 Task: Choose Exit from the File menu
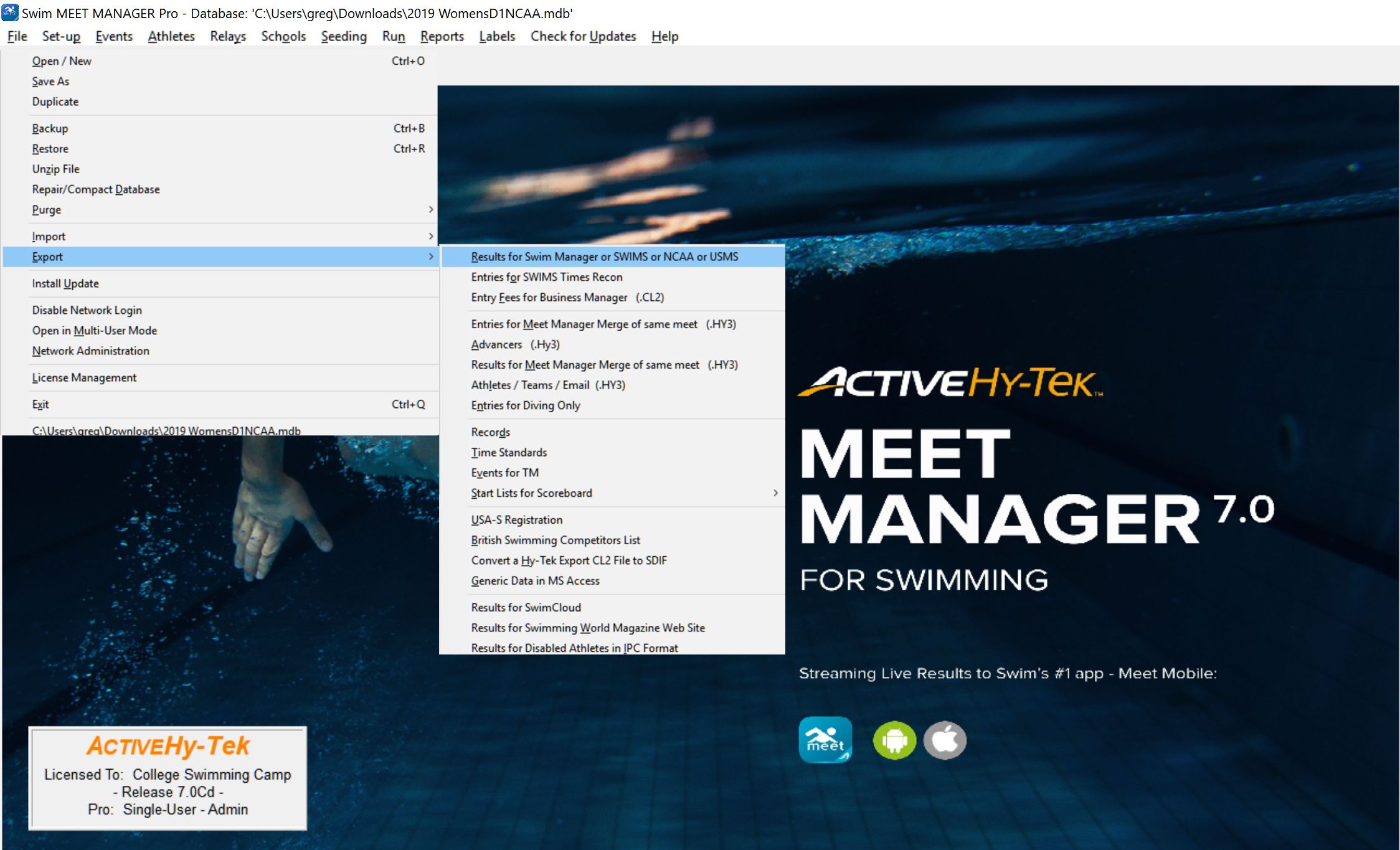[x=220, y=404]
